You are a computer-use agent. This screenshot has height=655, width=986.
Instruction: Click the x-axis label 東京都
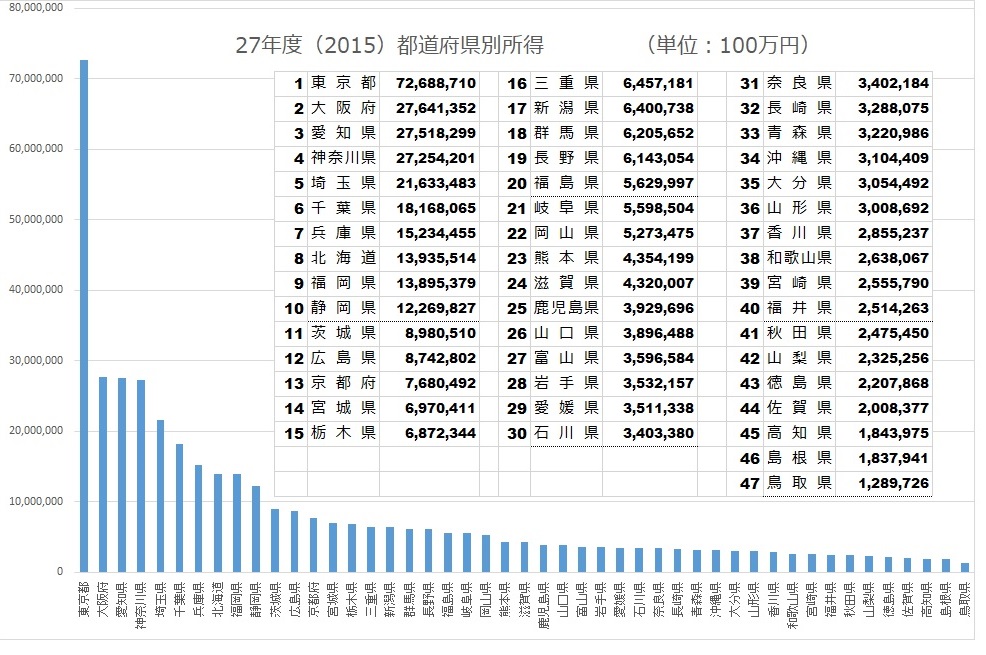point(84,599)
